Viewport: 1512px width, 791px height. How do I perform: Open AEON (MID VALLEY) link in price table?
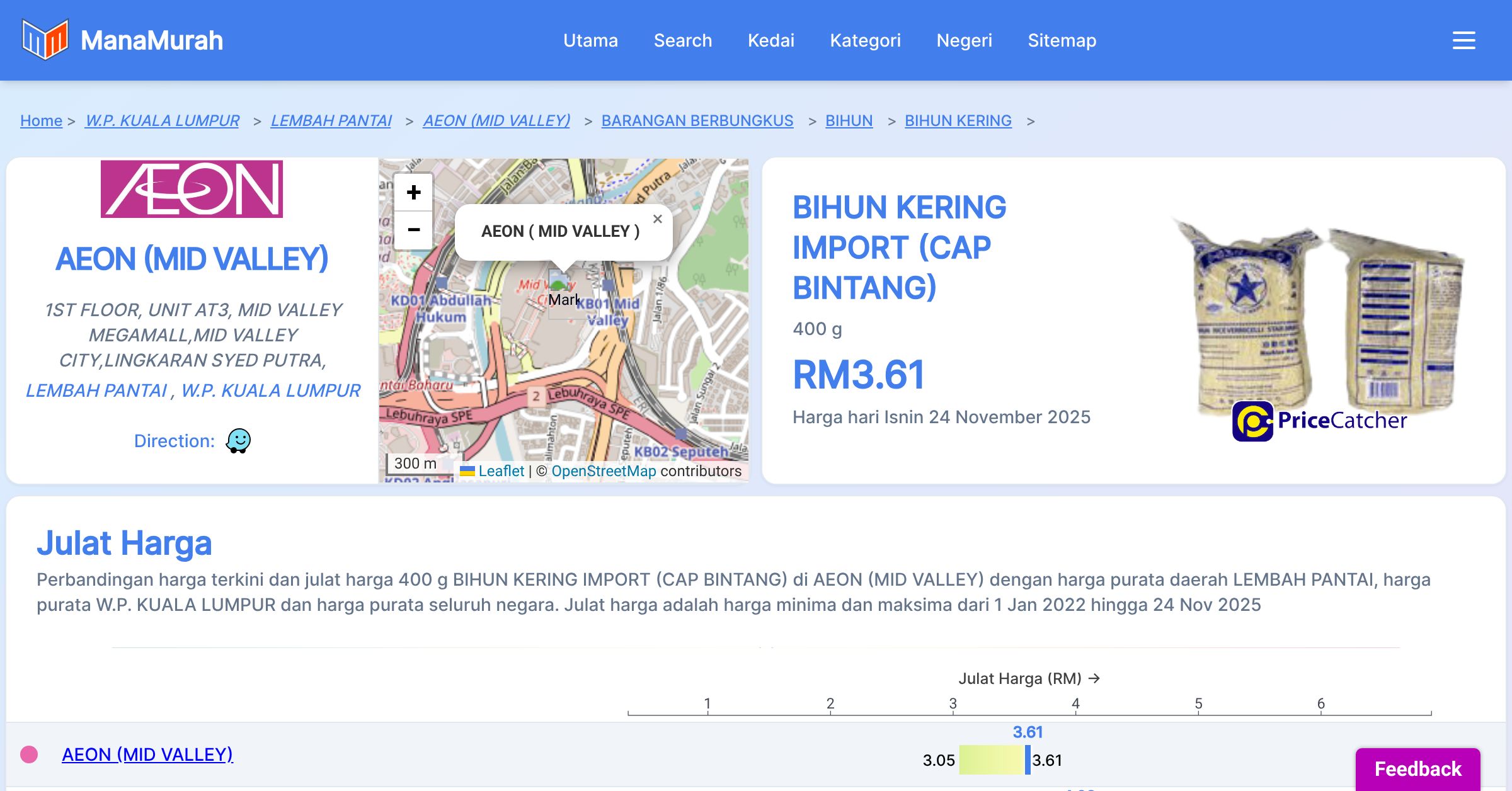pyautogui.click(x=147, y=754)
